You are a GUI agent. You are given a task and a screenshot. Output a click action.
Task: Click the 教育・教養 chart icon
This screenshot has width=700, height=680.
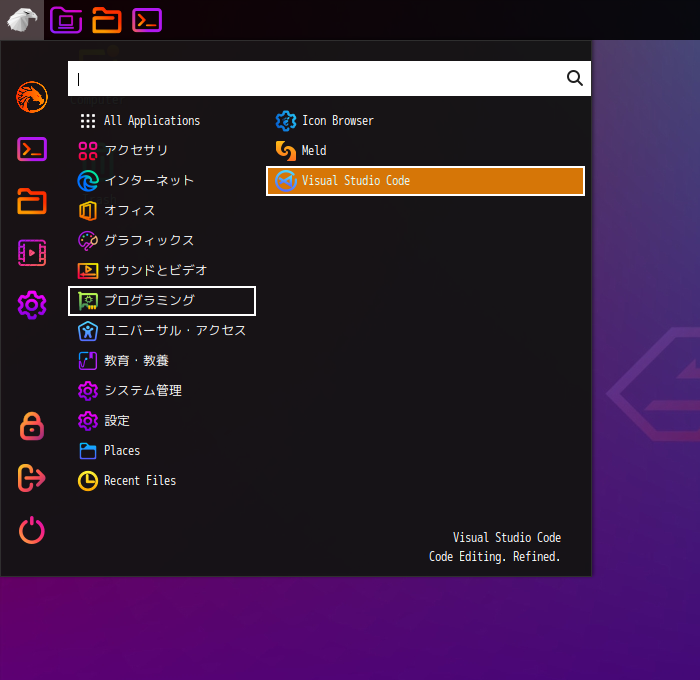pyautogui.click(x=88, y=361)
